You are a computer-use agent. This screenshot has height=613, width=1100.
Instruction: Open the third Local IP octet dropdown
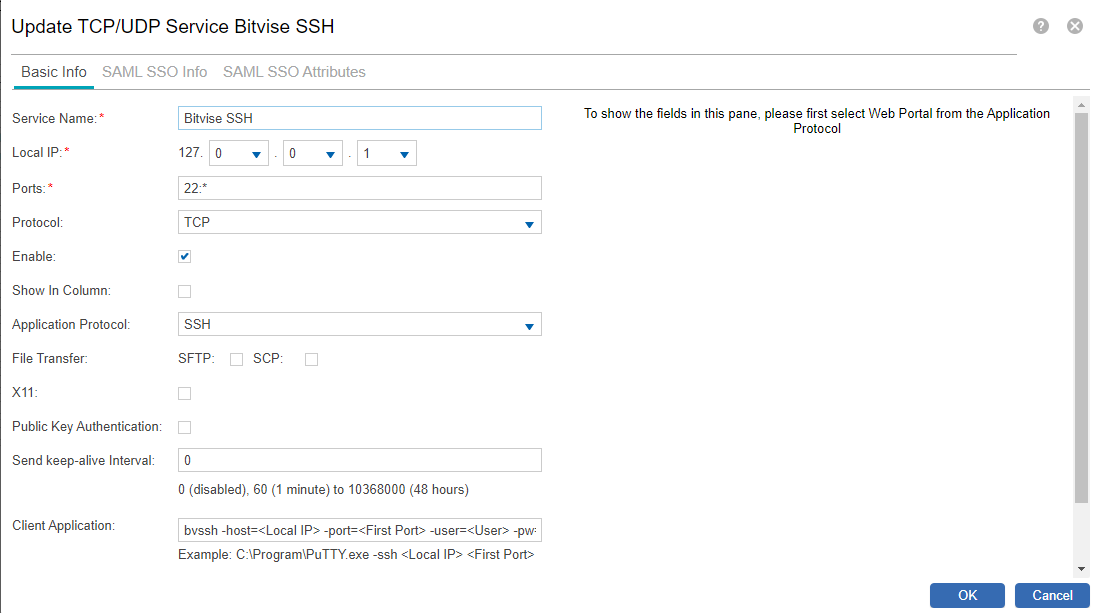313,153
